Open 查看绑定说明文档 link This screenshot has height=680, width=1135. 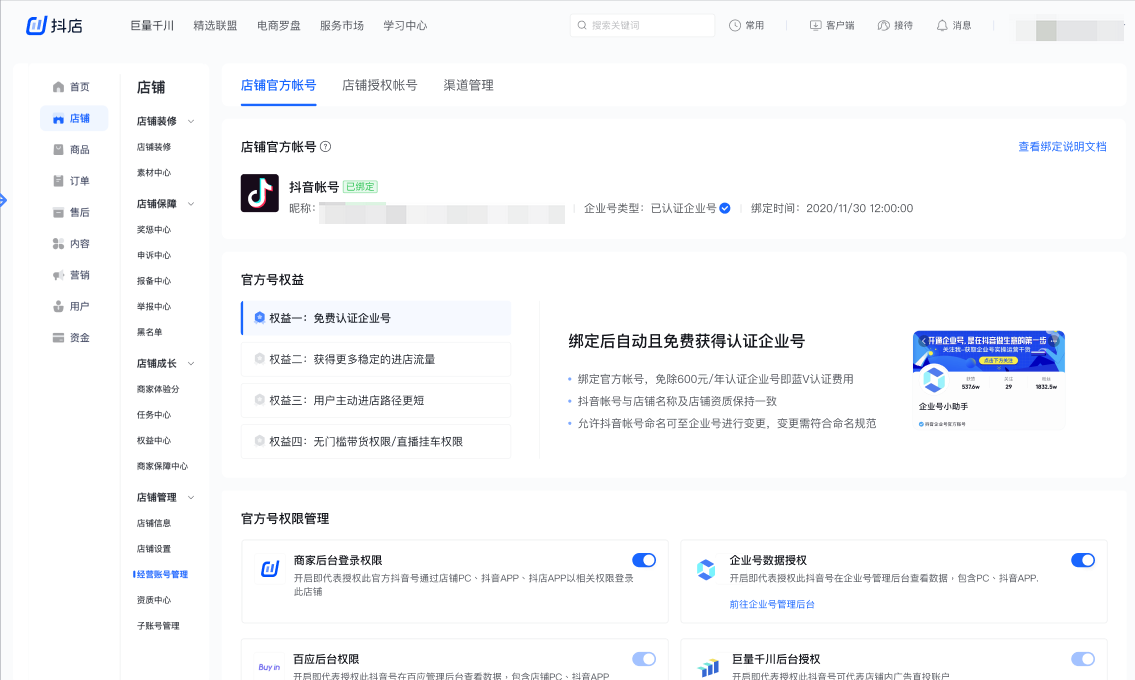[1062, 147]
